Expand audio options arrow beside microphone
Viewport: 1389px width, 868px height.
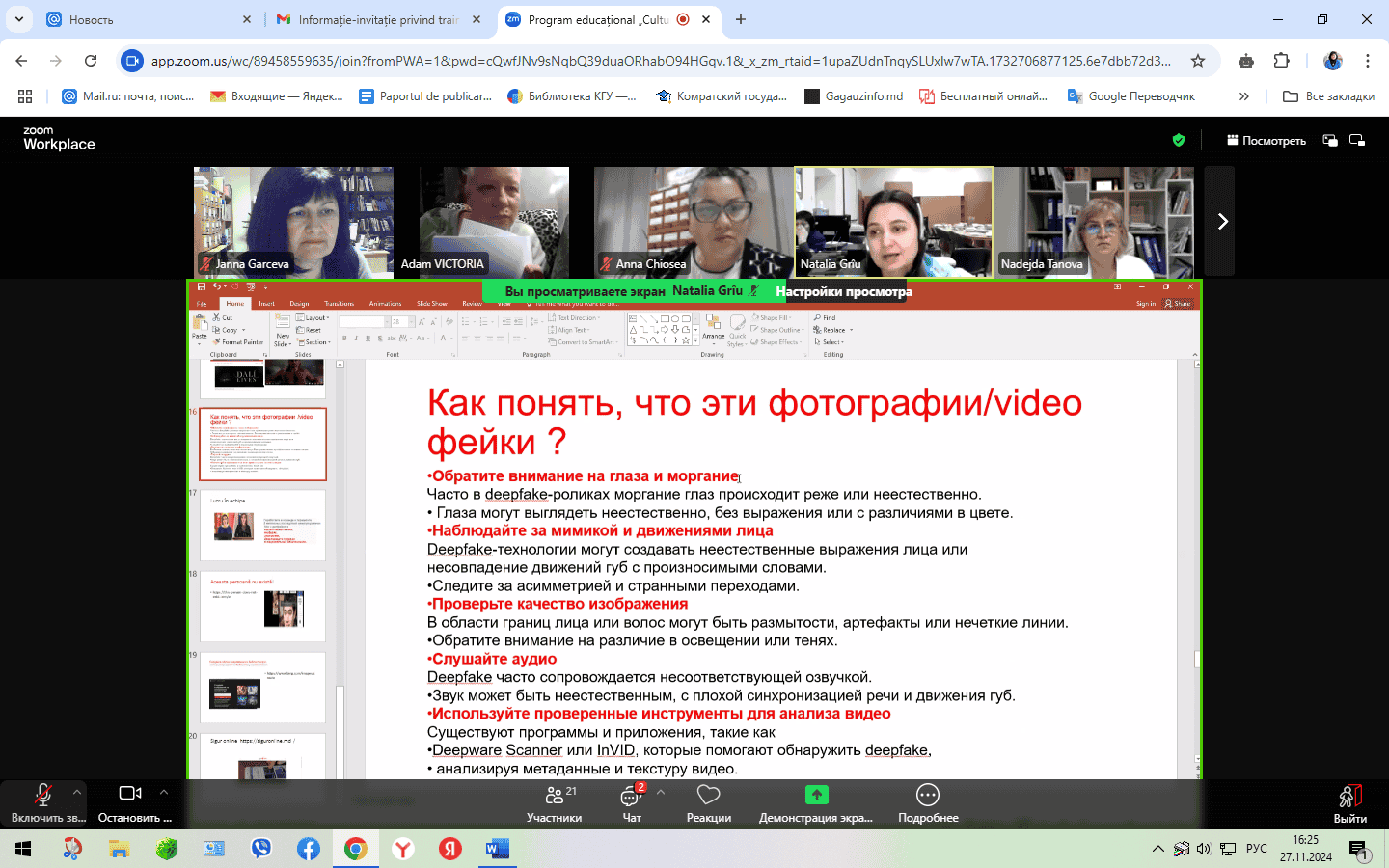[77, 792]
